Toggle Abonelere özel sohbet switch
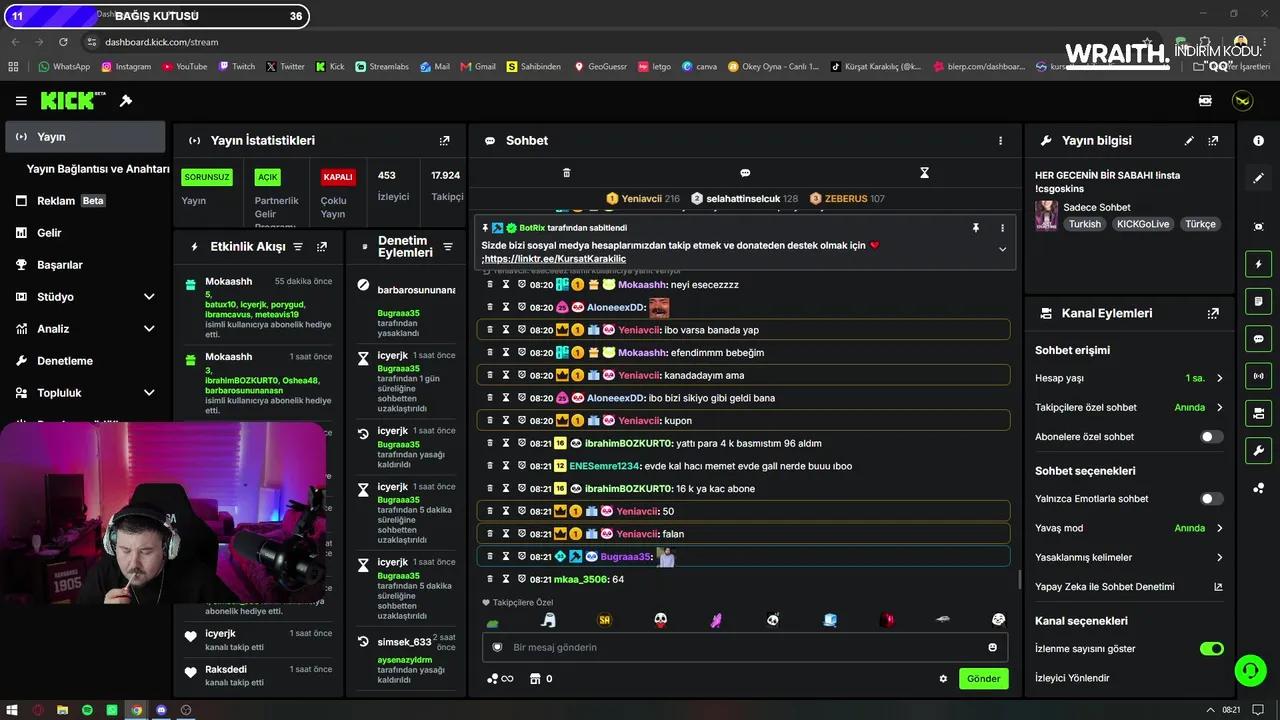Viewport: 1280px width, 720px height. coord(1211,437)
